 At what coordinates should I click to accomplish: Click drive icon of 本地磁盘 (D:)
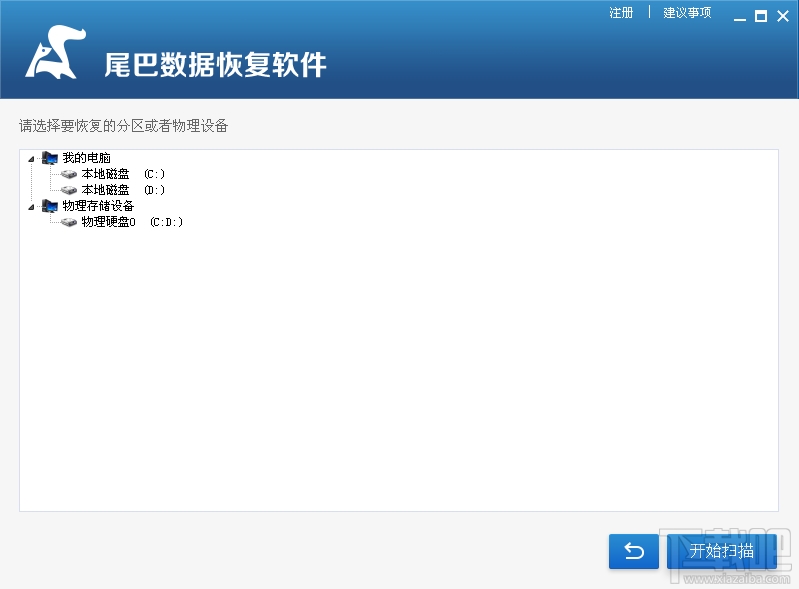(69, 190)
